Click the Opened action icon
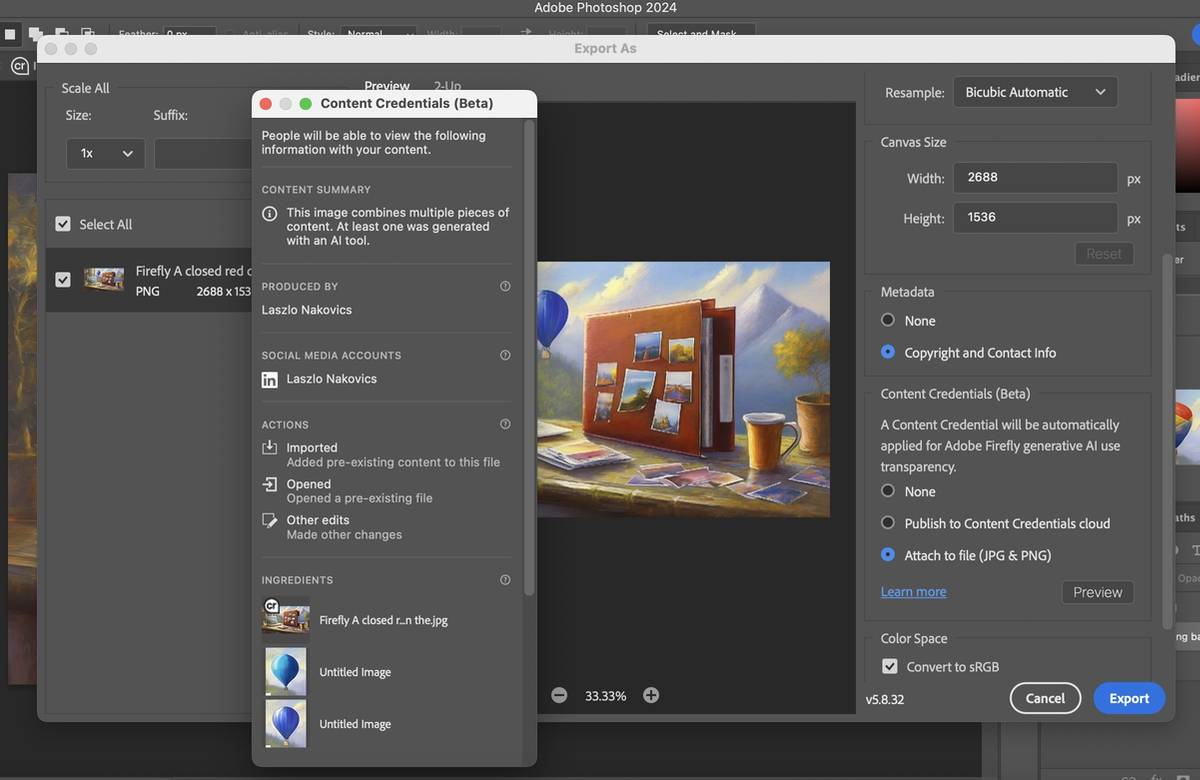The width and height of the screenshot is (1200, 780). click(x=269, y=484)
